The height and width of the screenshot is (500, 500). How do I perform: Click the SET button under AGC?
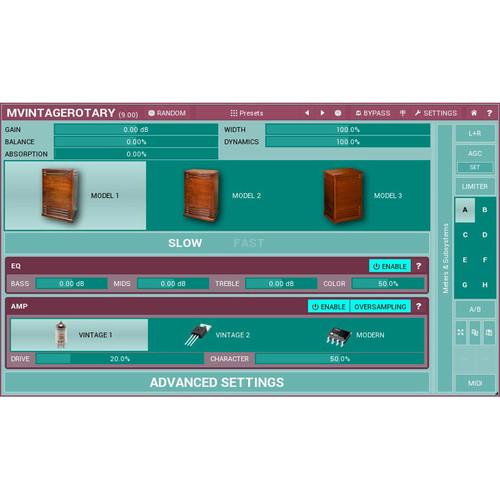point(475,167)
